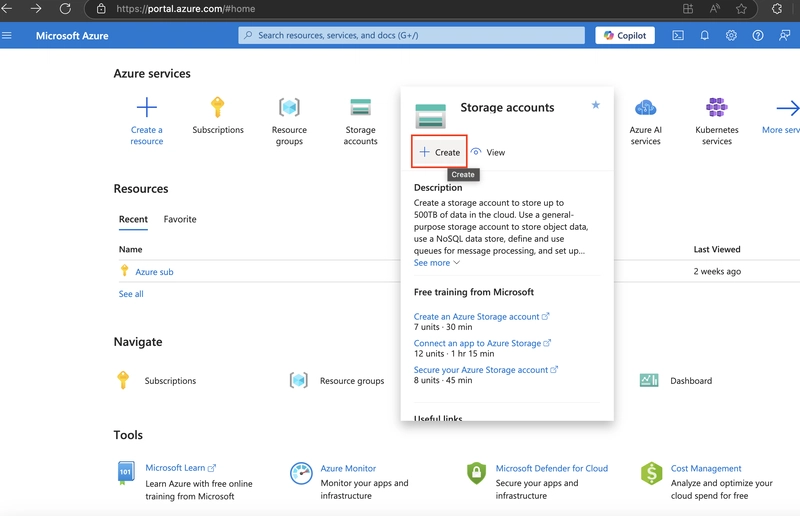
Task: Open the feedback icon in header
Action: (x=784, y=35)
